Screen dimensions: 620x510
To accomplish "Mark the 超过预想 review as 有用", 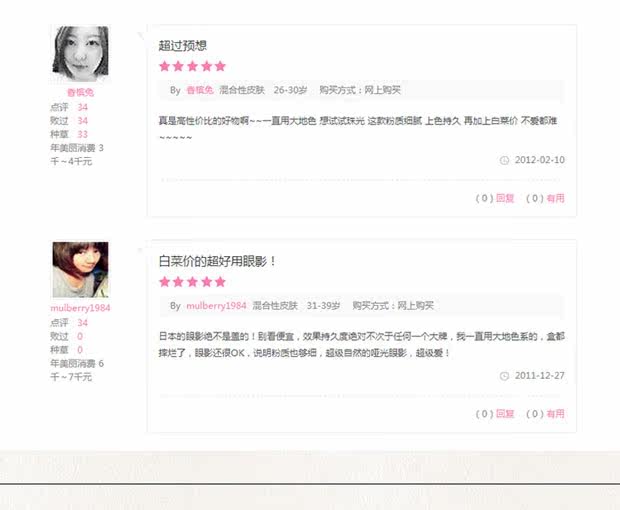I will coord(556,198).
